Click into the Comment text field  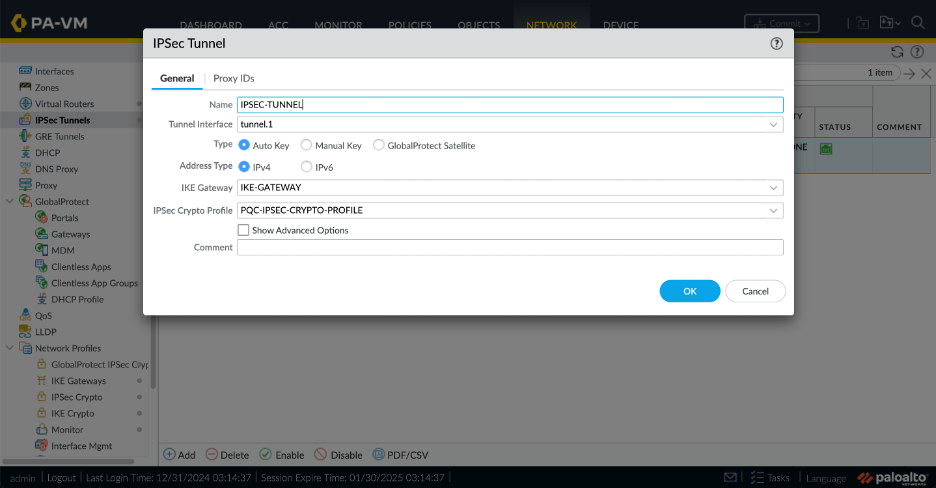click(x=510, y=248)
